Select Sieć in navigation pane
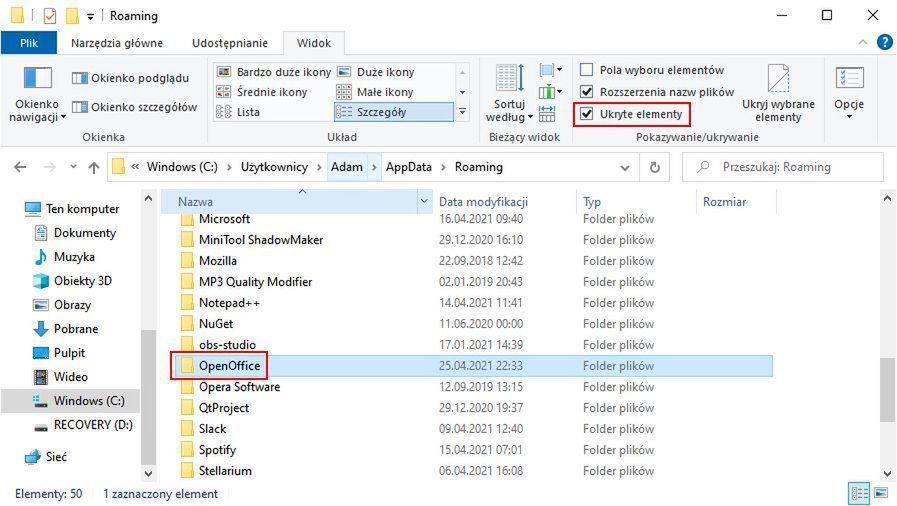897x506 pixels. coord(46,457)
